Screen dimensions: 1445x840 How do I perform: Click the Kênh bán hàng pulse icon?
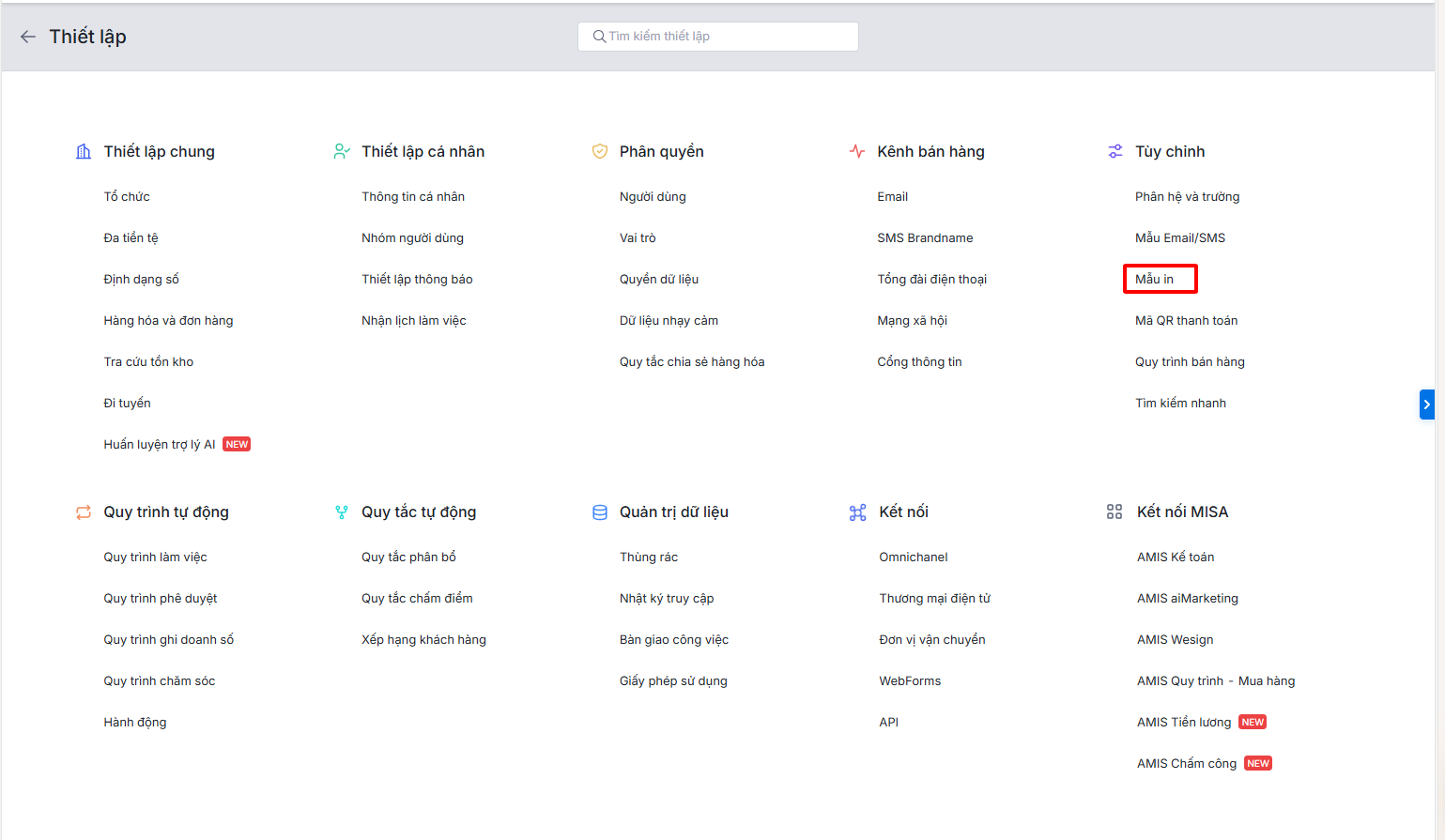857,151
